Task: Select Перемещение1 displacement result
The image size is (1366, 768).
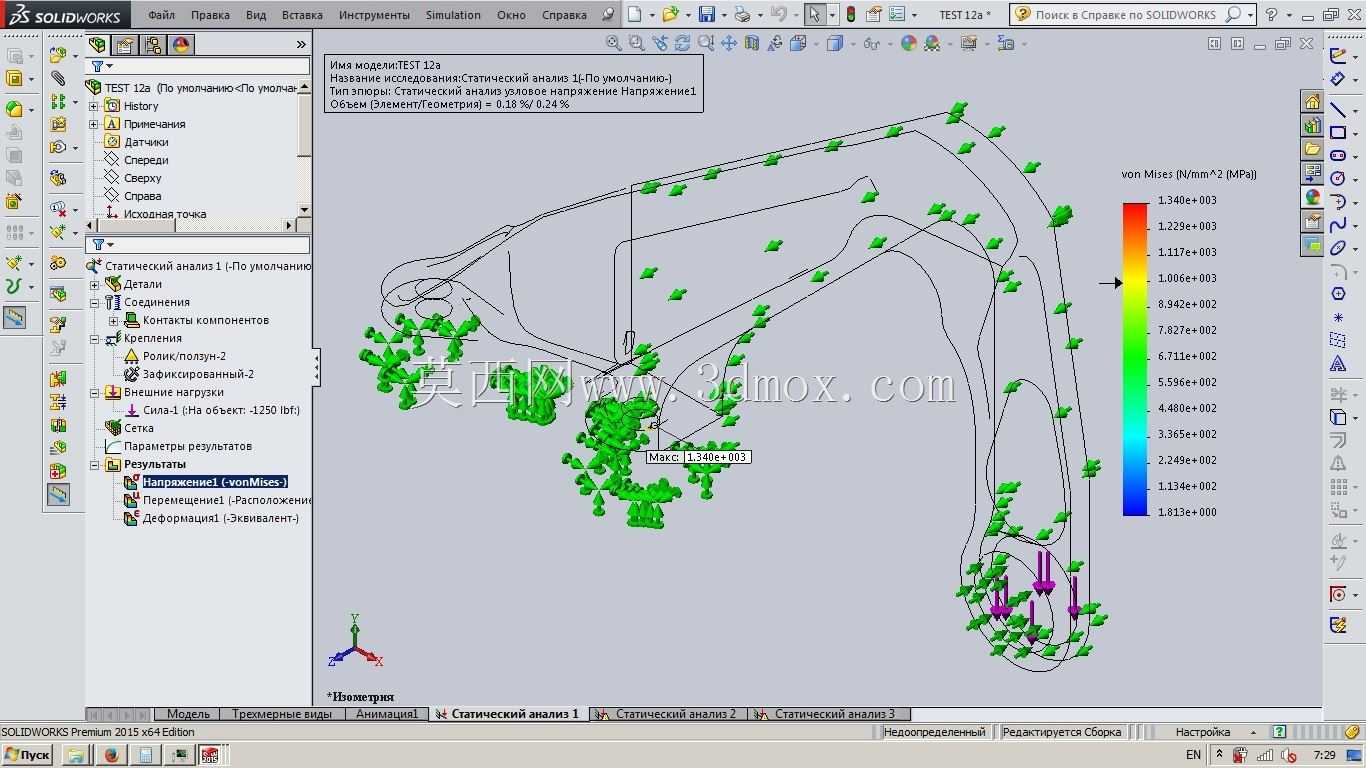Action: click(x=227, y=500)
